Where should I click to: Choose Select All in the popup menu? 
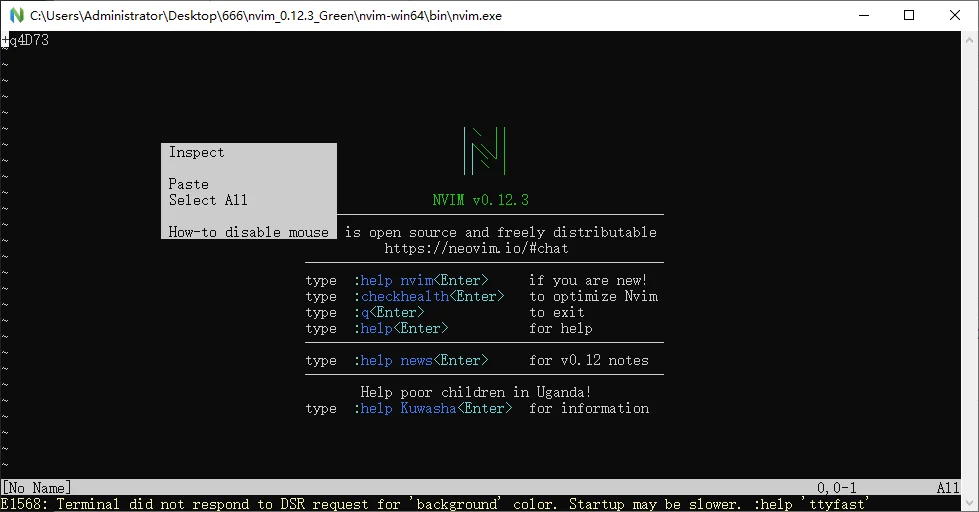[208, 200]
